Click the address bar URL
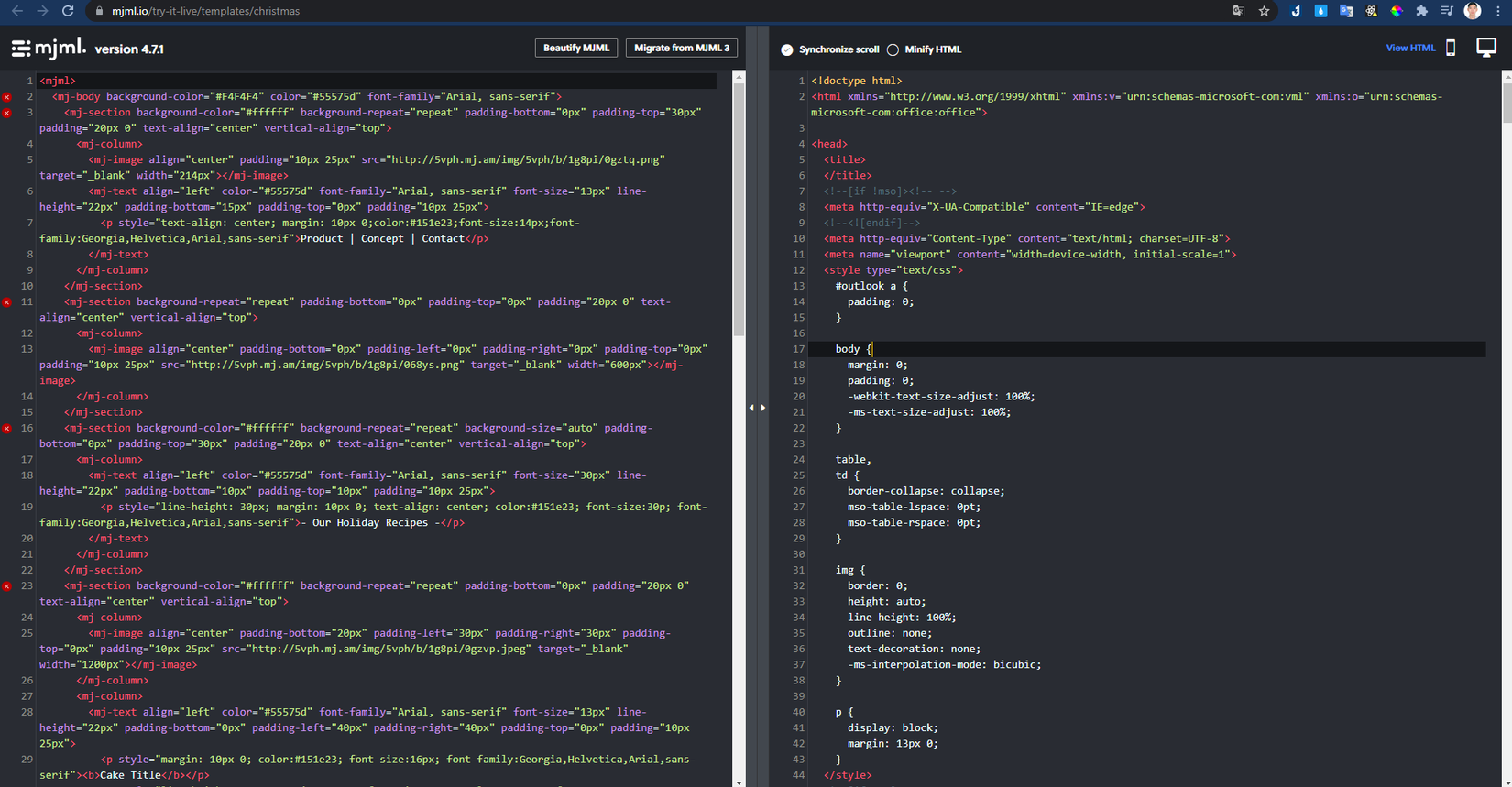Screen dimensions: 1512x787 click(205, 11)
